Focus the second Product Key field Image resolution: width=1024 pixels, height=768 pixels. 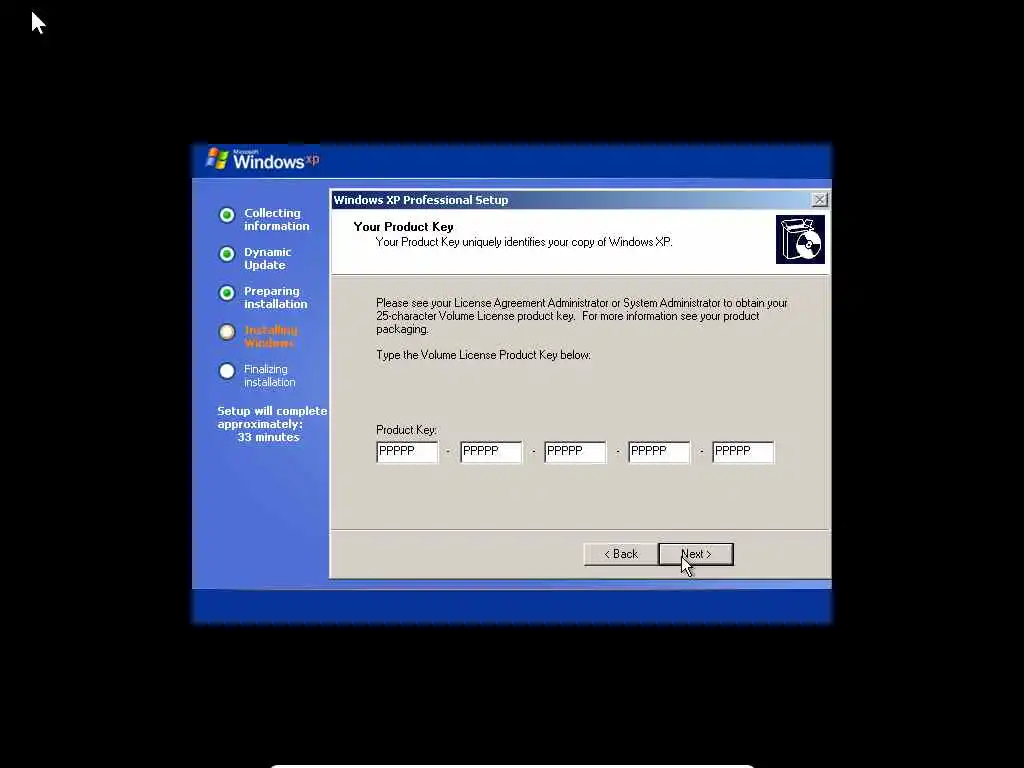[x=491, y=451]
